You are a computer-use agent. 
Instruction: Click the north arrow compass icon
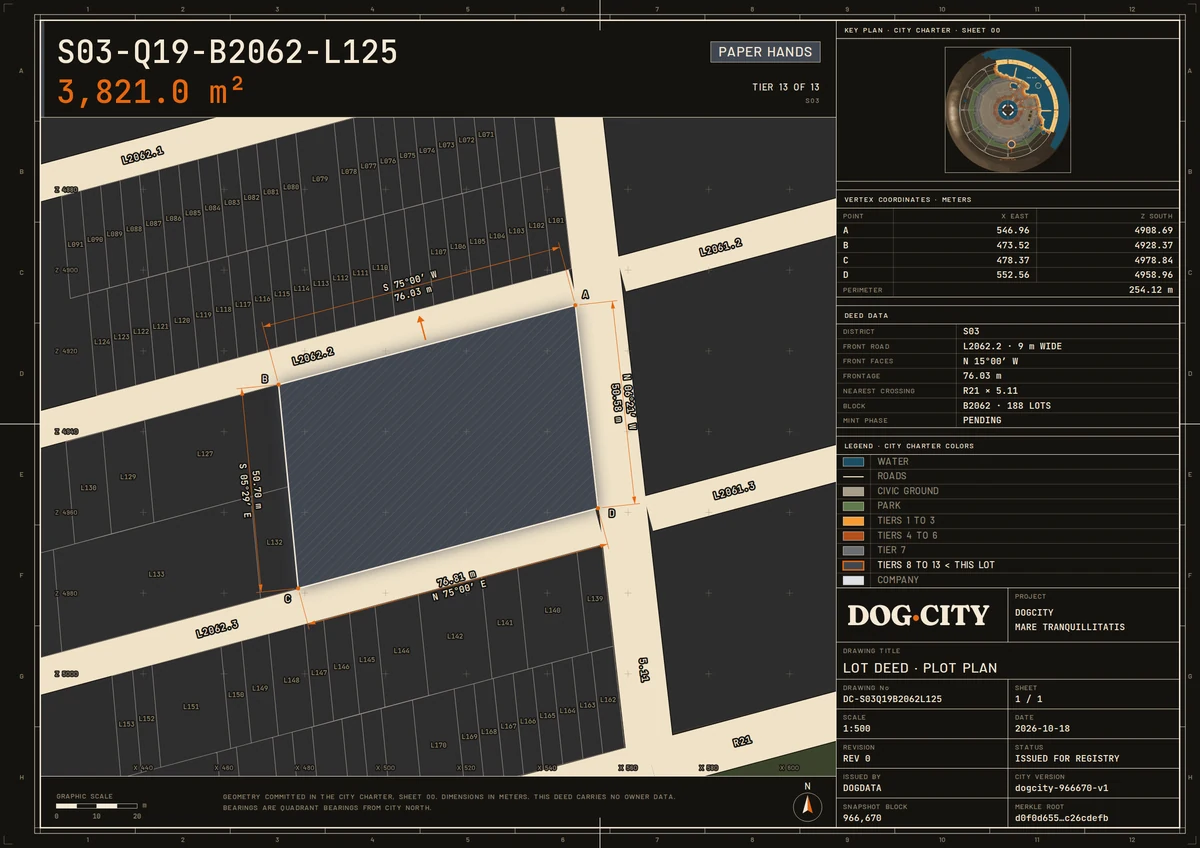807,806
